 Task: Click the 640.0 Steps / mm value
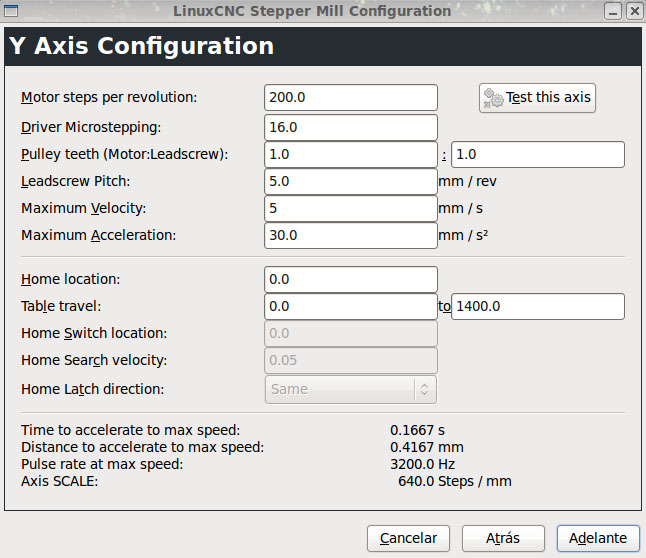[455, 481]
